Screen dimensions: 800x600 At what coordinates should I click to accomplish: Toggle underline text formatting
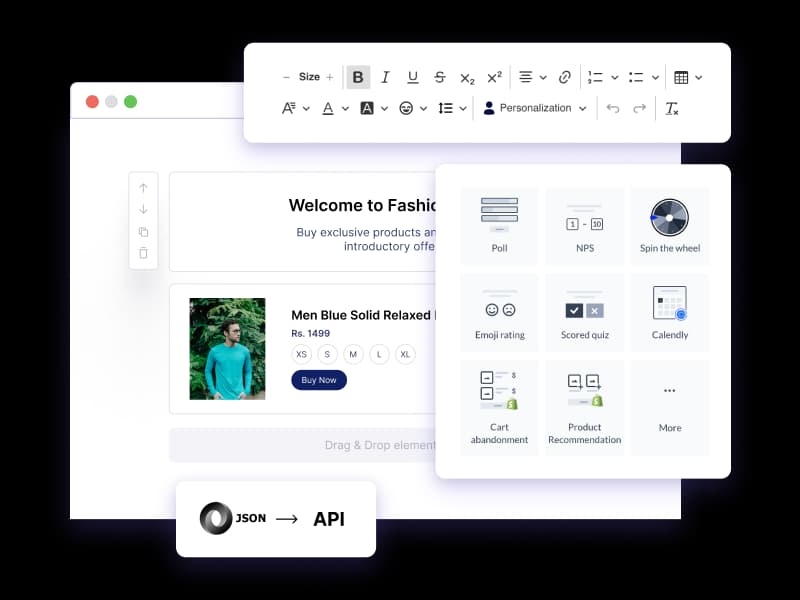tap(412, 77)
